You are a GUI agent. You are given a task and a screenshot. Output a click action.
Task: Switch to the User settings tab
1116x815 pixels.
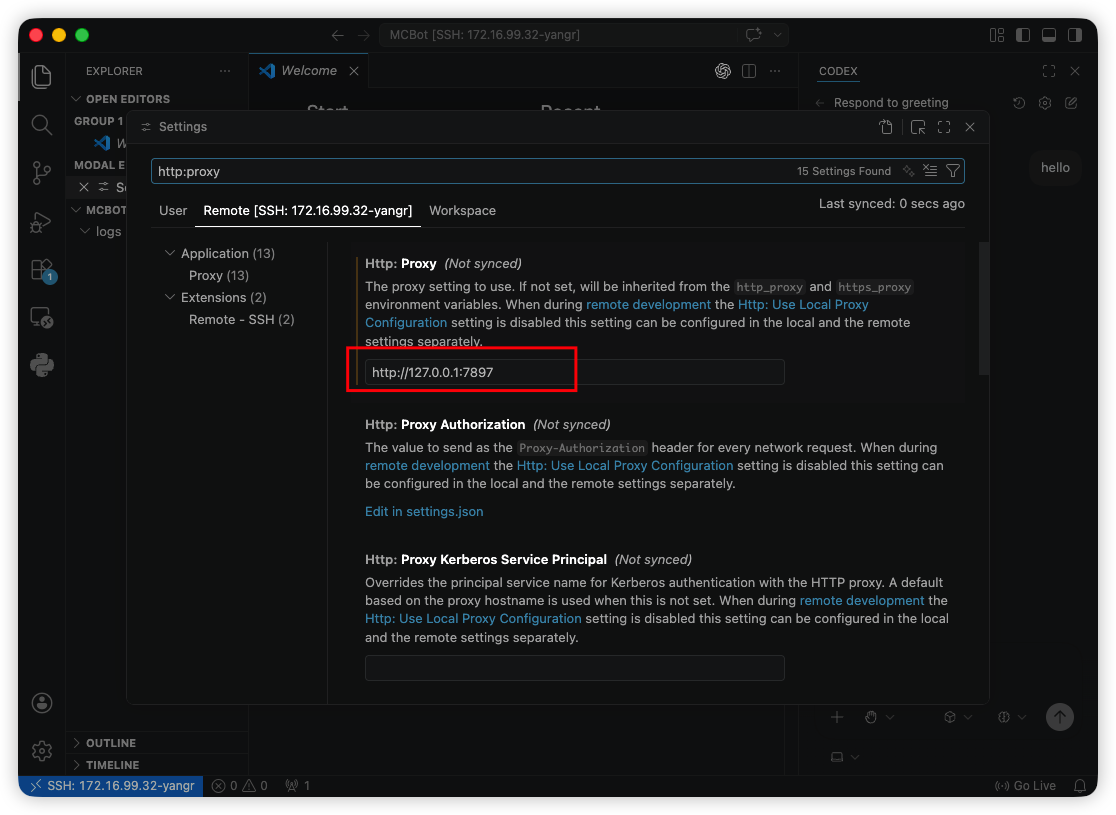[173, 211]
